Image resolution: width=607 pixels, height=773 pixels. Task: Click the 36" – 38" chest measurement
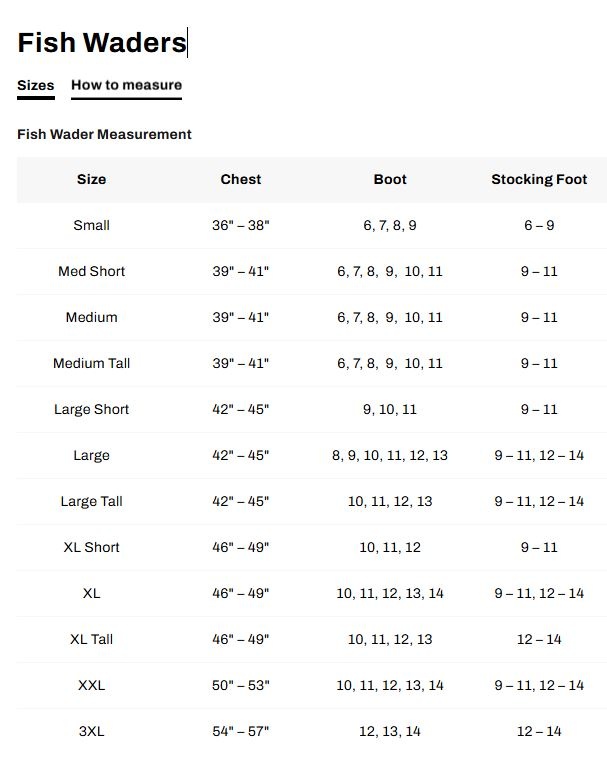tap(241, 225)
